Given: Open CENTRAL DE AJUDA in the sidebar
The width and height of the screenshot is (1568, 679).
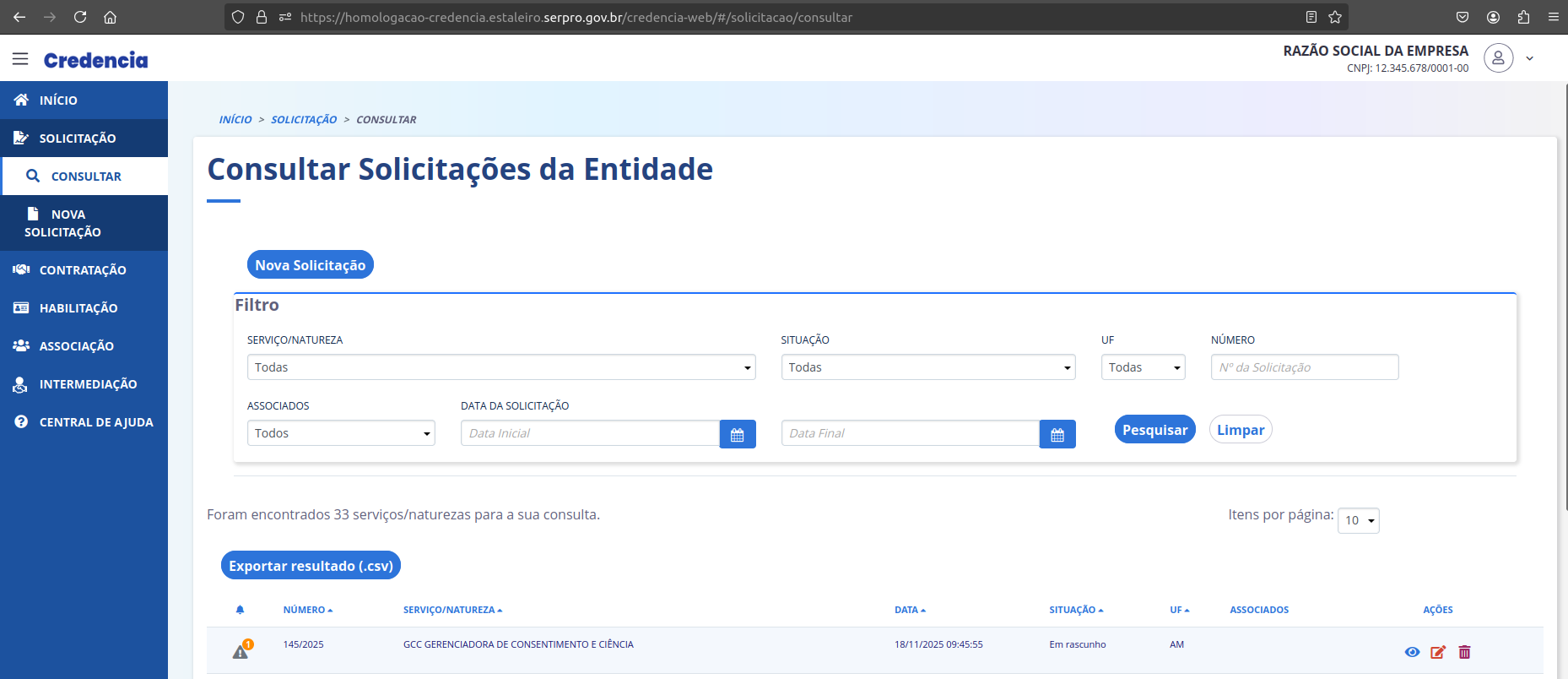Looking at the screenshot, I should pyautogui.click(x=84, y=421).
